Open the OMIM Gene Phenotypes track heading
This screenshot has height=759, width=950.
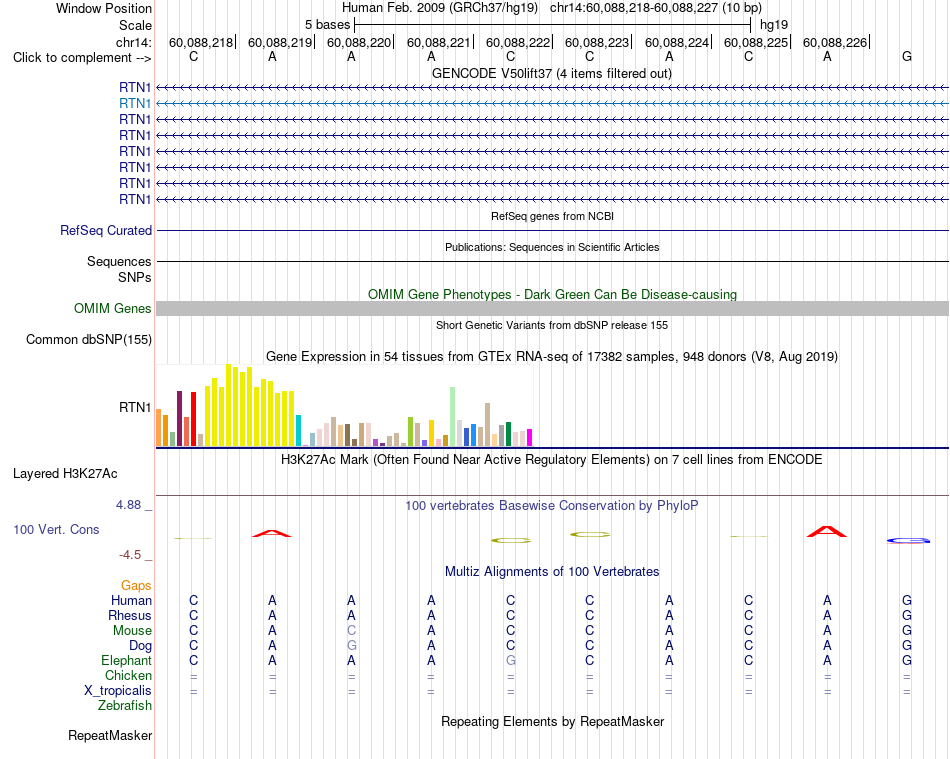[552, 294]
